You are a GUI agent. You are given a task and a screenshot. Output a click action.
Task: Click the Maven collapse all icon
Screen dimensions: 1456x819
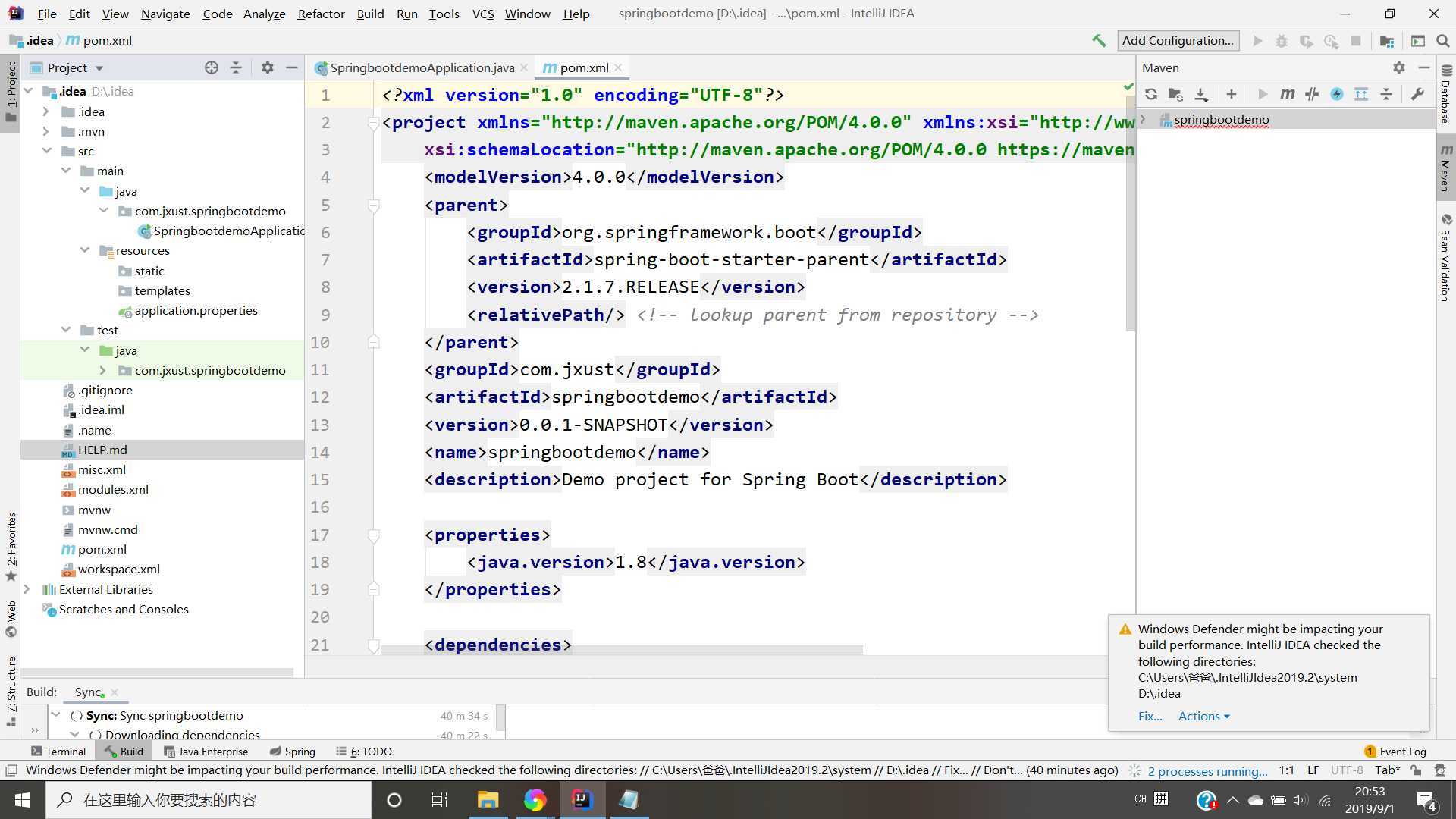(1387, 94)
